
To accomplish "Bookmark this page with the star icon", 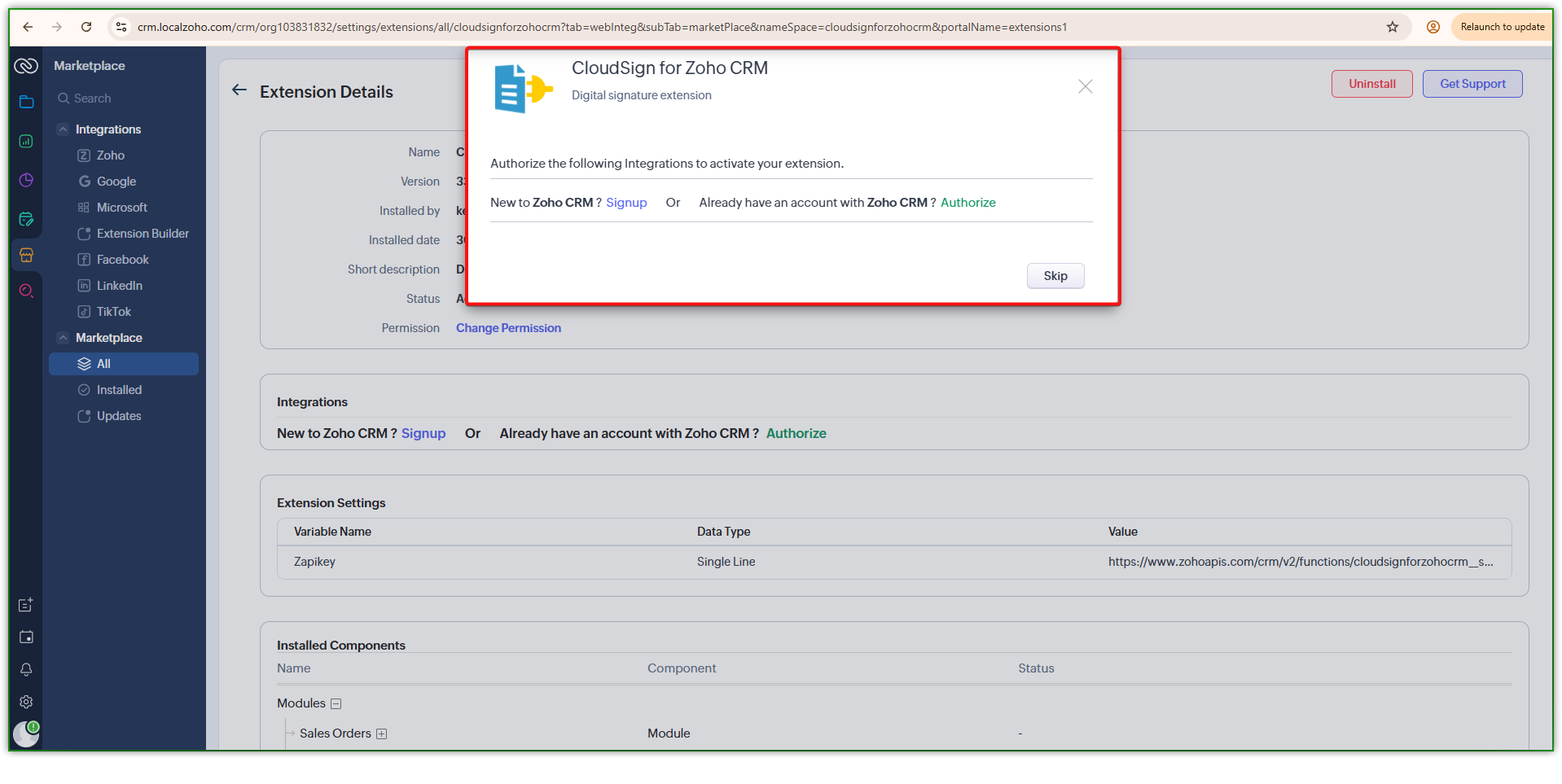I will tap(1393, 27).
